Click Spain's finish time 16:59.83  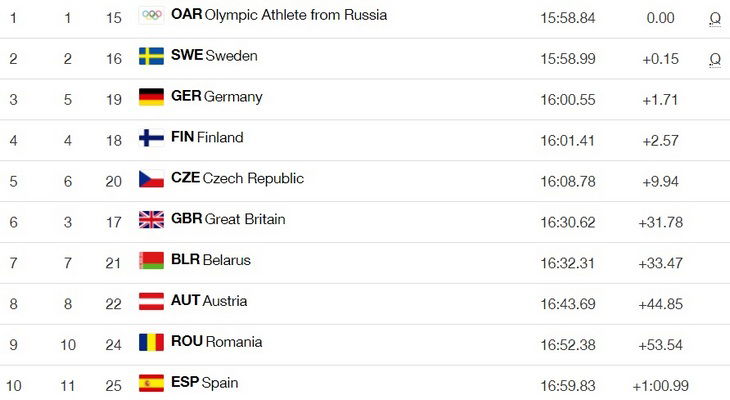point(568,386)
